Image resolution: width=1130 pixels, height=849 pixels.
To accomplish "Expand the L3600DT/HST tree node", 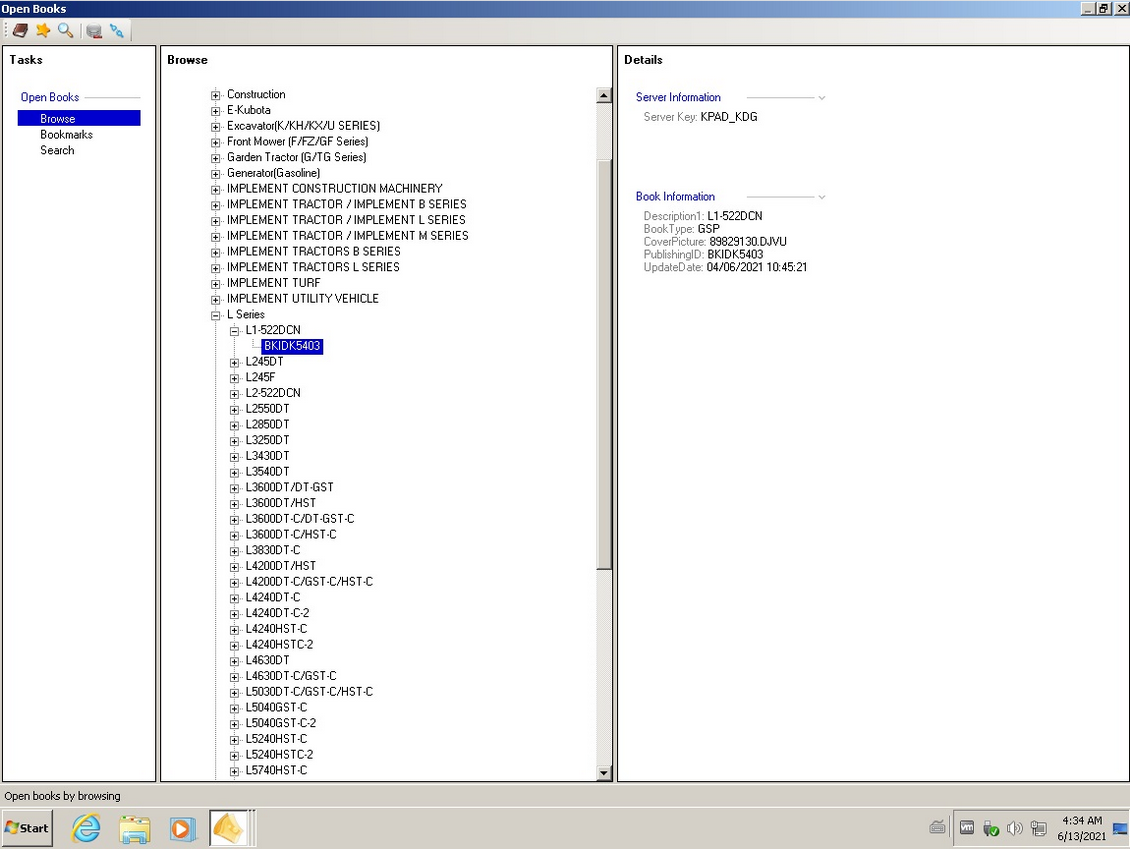I will 234,504.
